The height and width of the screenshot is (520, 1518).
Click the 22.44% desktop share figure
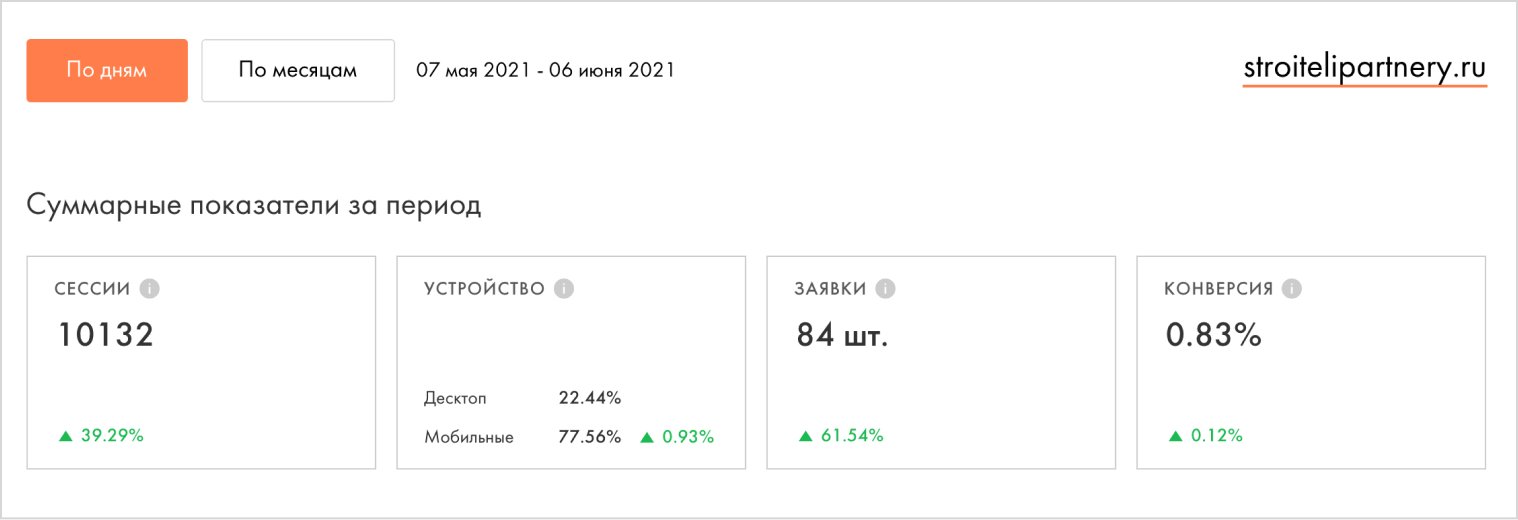point(589,398)
